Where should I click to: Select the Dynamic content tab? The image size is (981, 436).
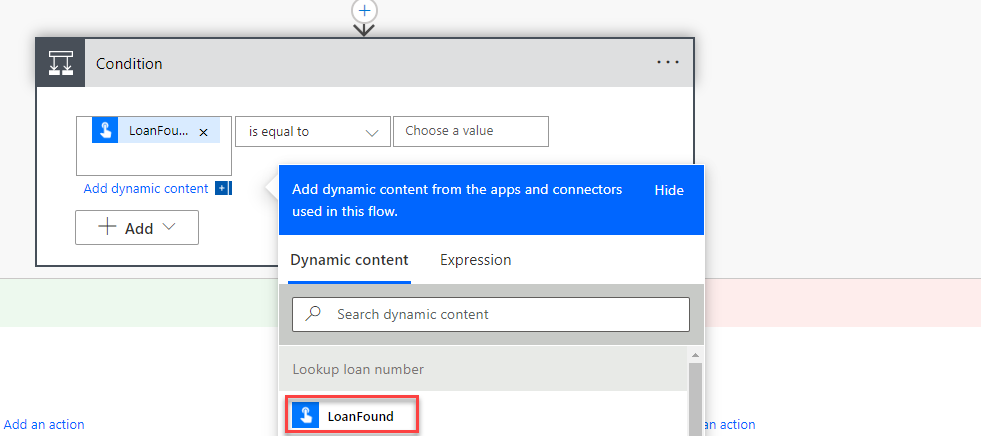click(x=349, y=260)
